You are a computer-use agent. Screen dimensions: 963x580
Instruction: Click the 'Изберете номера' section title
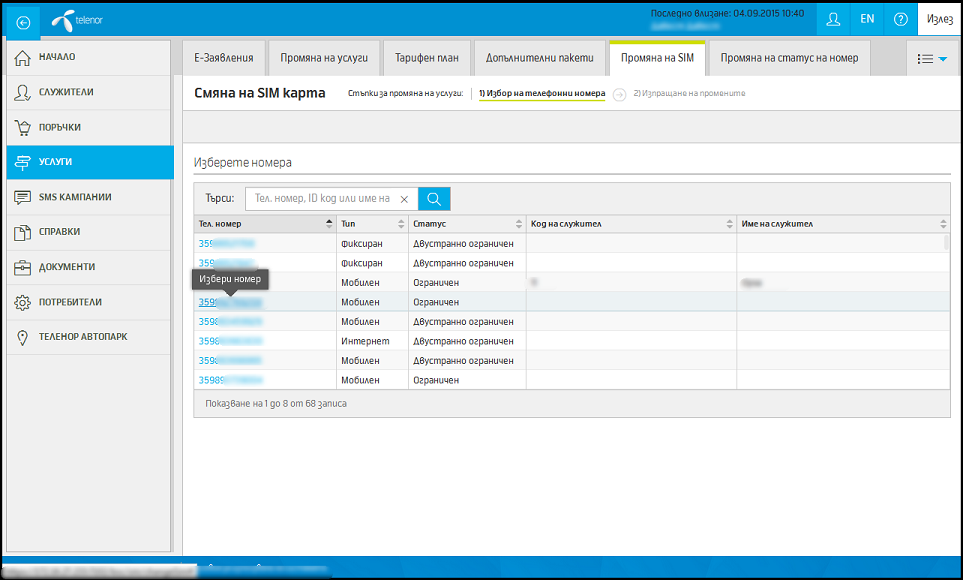[243, 163]
